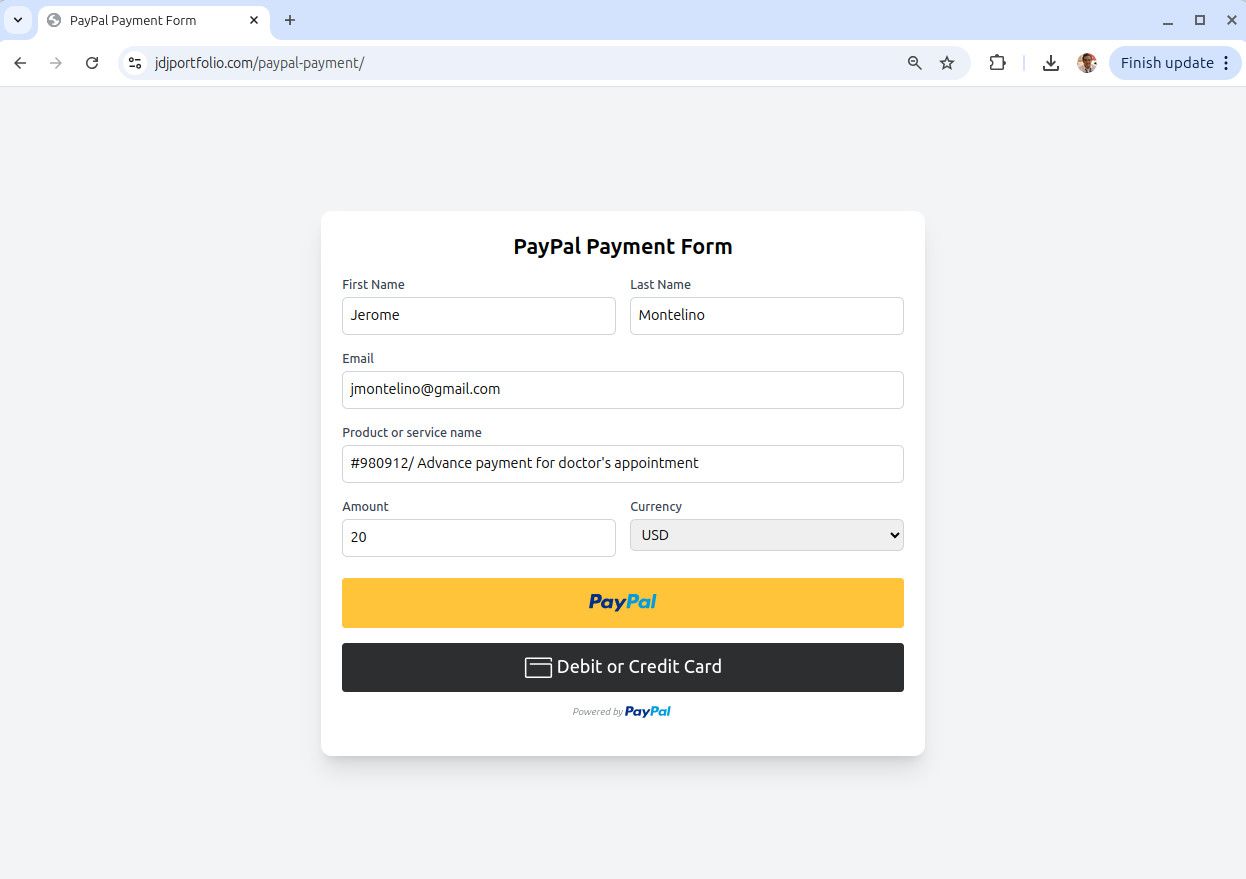
Task: Click the Amount field
Action: [x=478, y=538]
